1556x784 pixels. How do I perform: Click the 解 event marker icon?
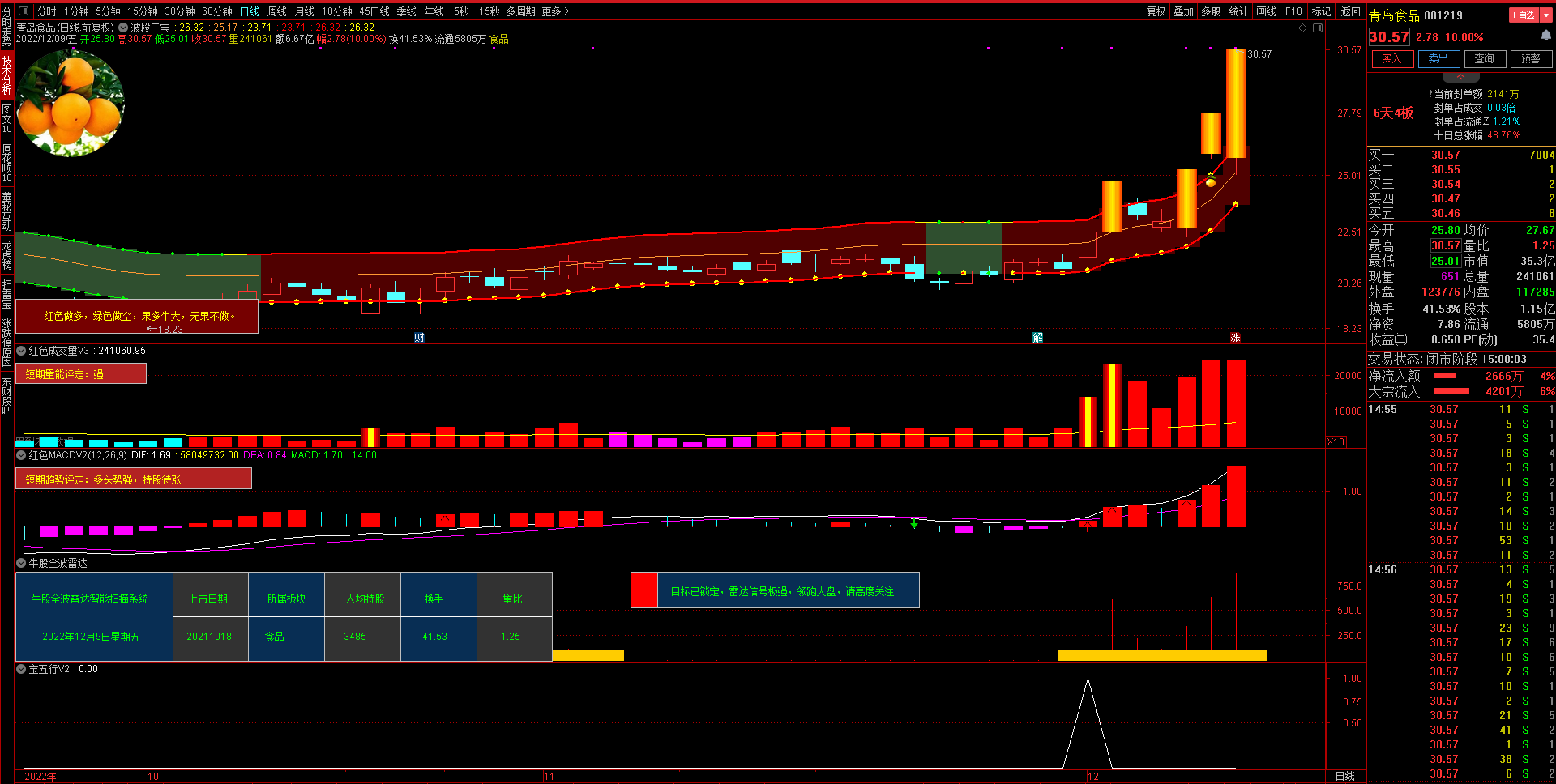tap(1037, 338)
